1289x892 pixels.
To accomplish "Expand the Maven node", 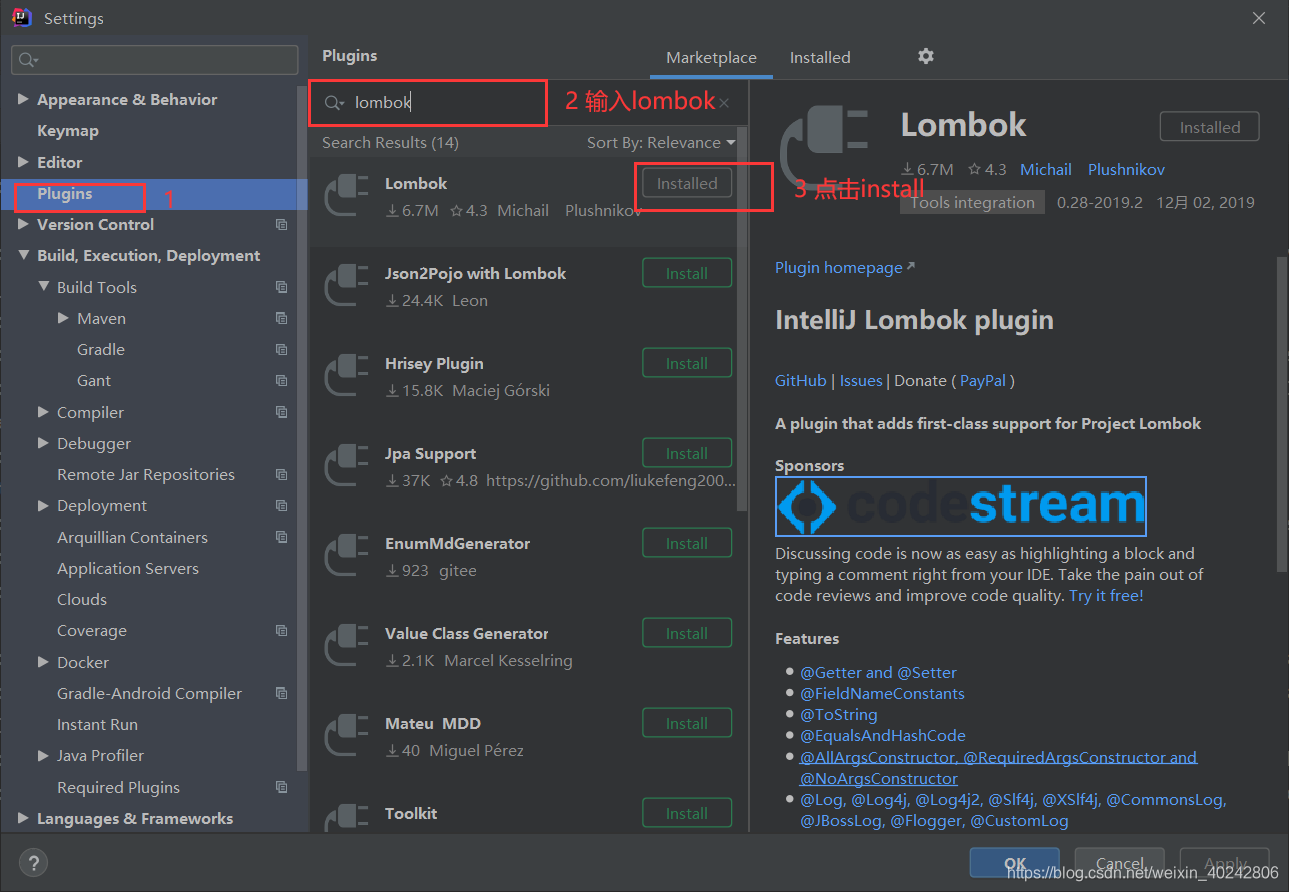I will pos(64,318).
